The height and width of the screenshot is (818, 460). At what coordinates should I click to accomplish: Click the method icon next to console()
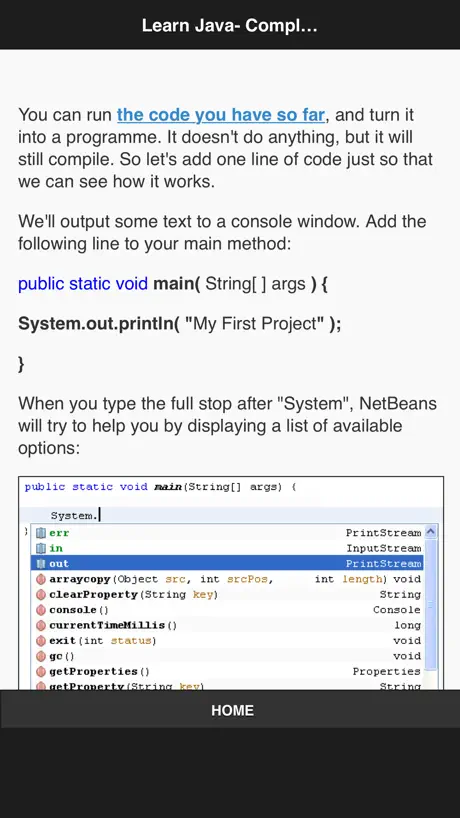click(x=41, y=609)
